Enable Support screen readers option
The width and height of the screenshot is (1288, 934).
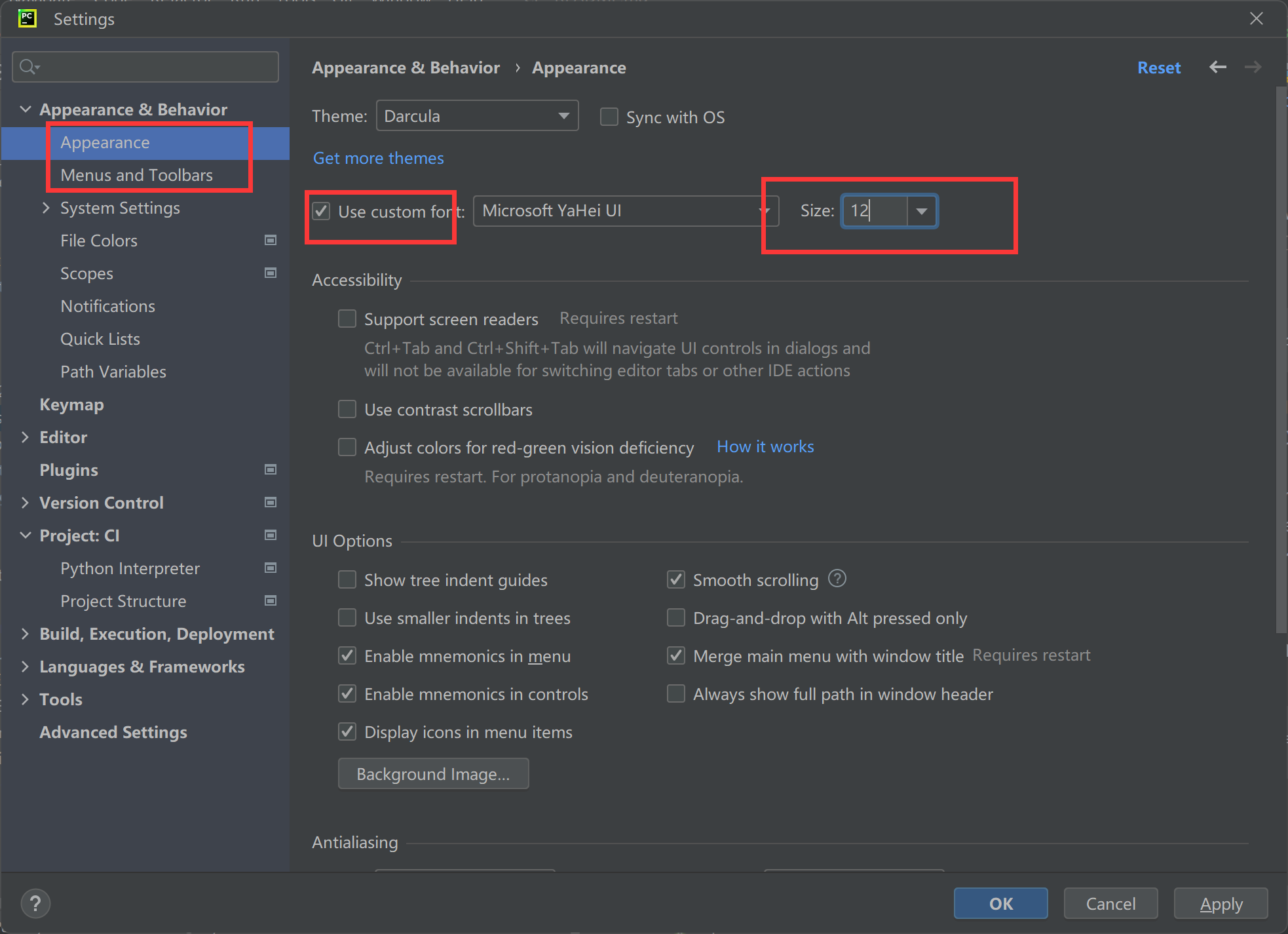coord(347,318)
